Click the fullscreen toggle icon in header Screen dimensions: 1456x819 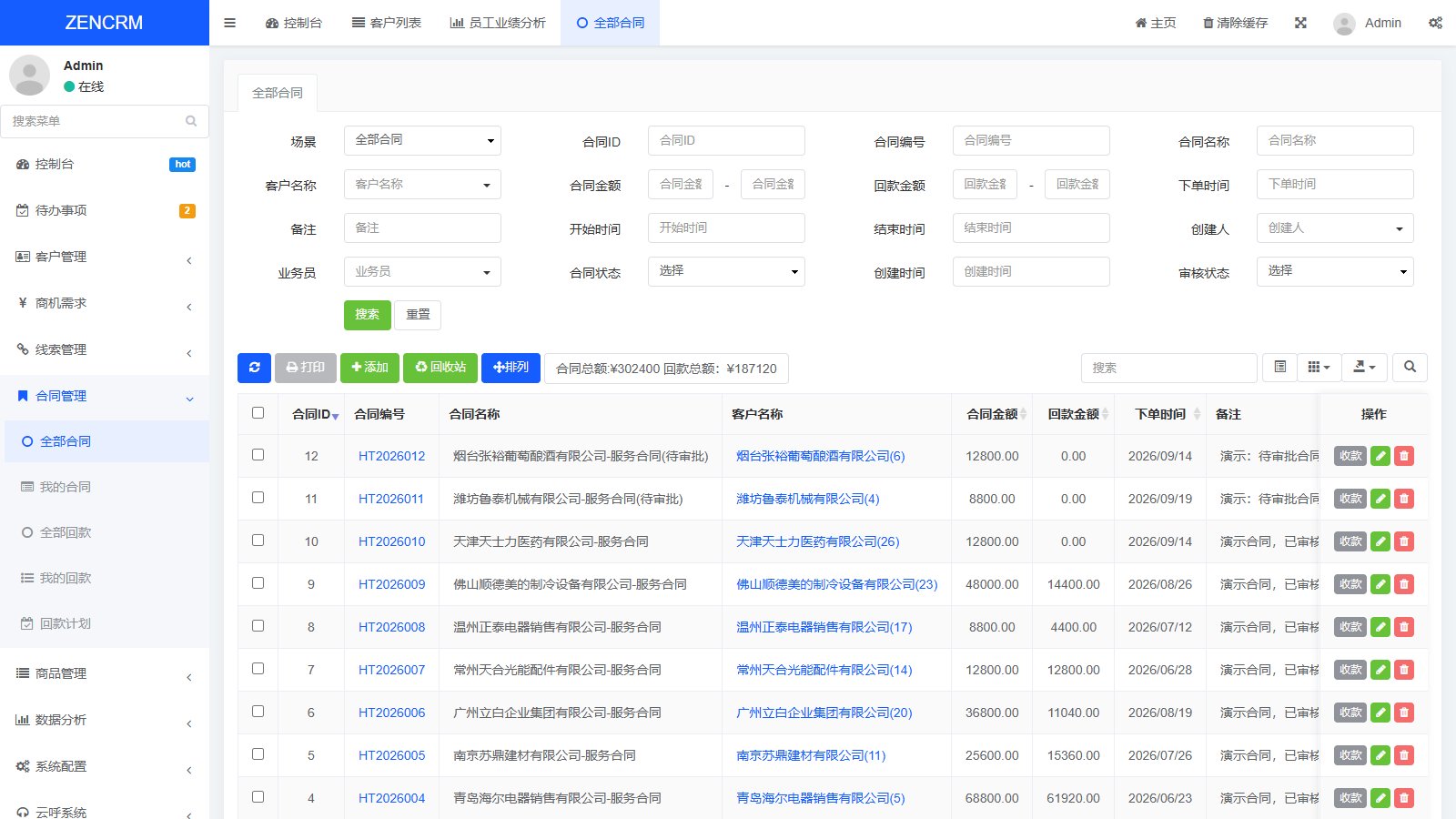1300,23
